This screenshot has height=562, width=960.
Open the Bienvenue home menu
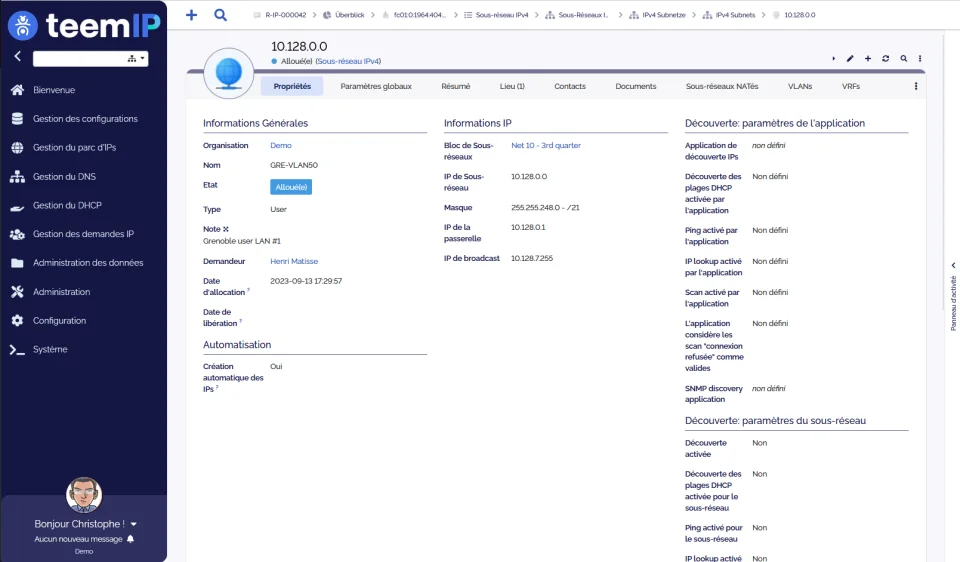pyautogui.click(x=54, y=90)
